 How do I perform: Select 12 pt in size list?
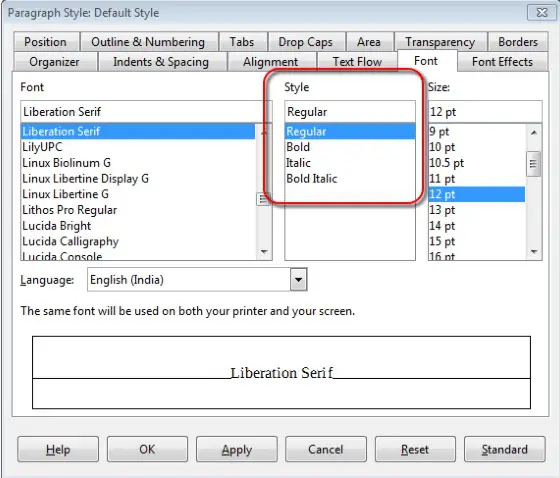[x=477, y=194]
